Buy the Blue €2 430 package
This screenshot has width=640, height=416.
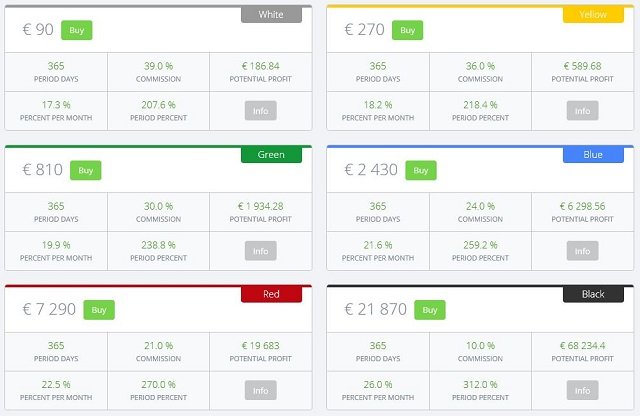click(421, 170)
